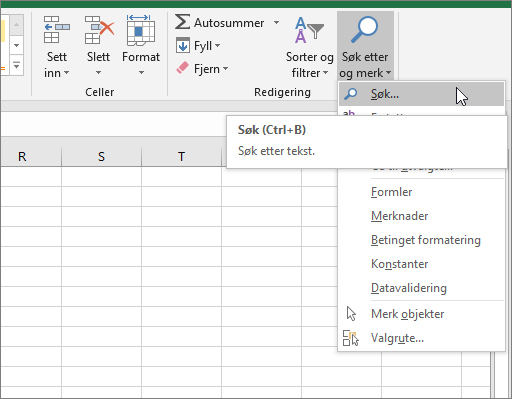The width and height of the screenshot is (512, 399).
Task: Click the Valgrute pane icon
Action: coord(351,338)
